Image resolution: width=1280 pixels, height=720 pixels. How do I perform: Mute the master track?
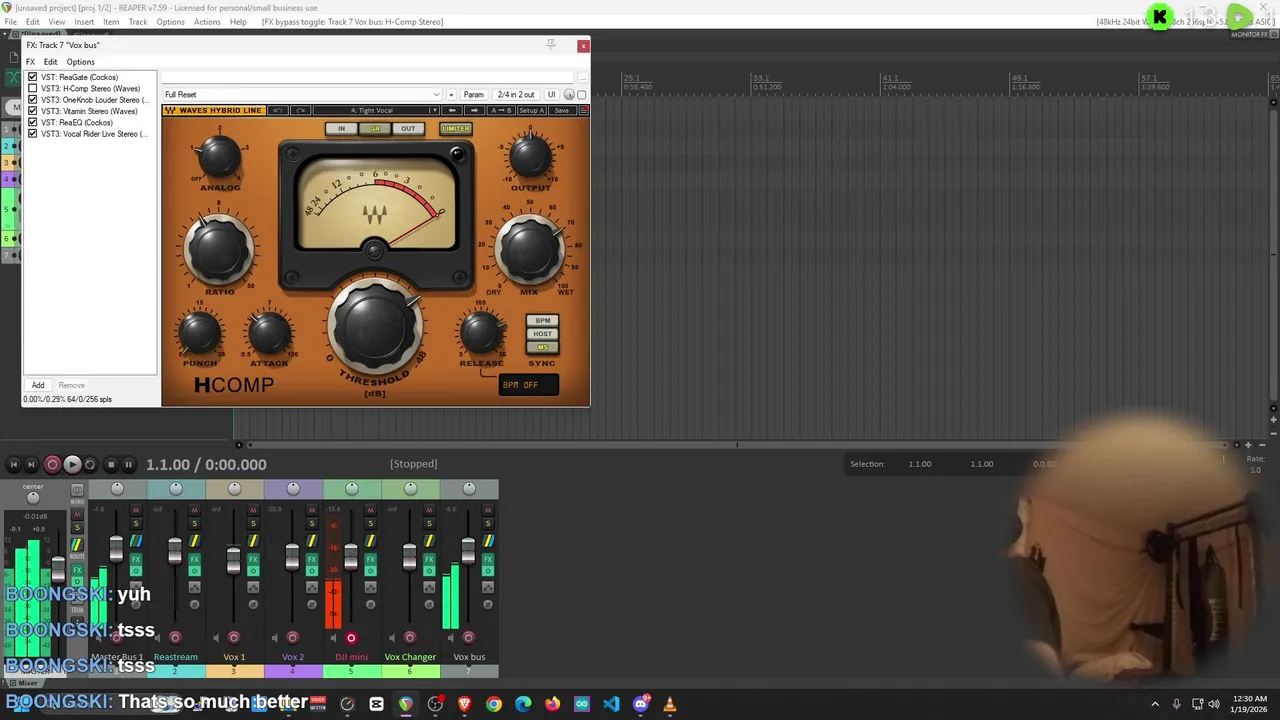point(77,514)
